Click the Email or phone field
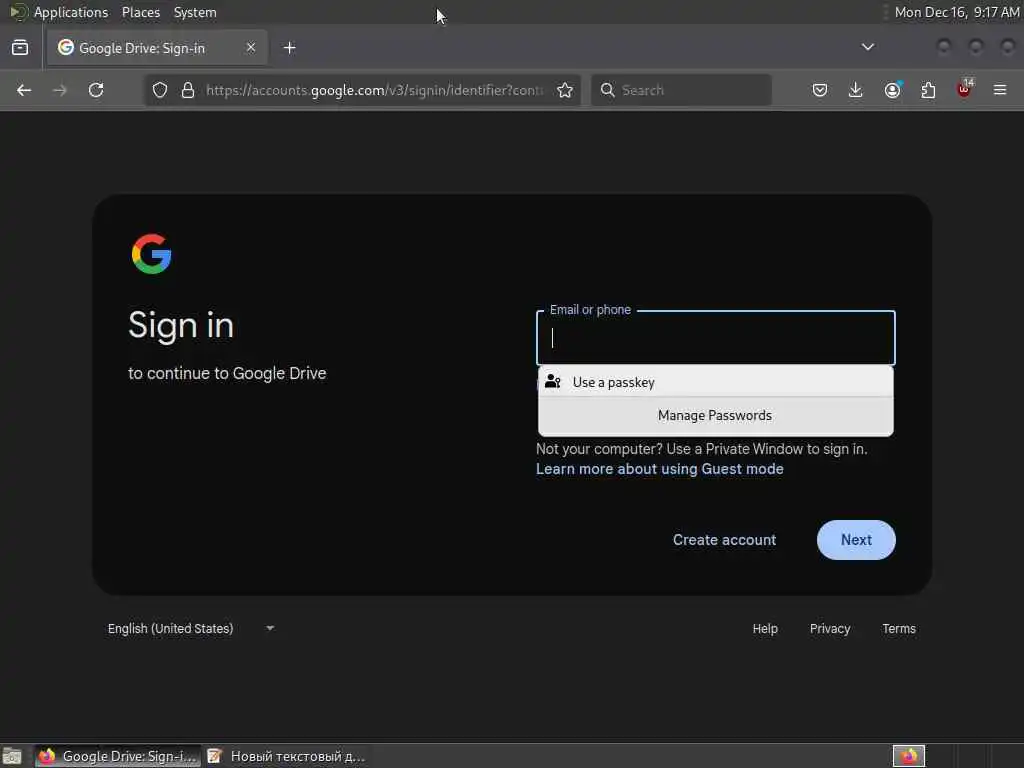 point(716,338)
